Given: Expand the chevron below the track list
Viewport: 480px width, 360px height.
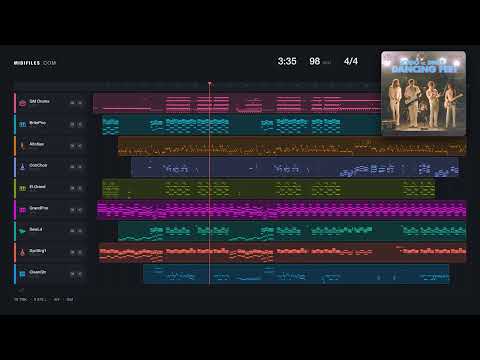Looking at the screenshot, I should point(21,290).
